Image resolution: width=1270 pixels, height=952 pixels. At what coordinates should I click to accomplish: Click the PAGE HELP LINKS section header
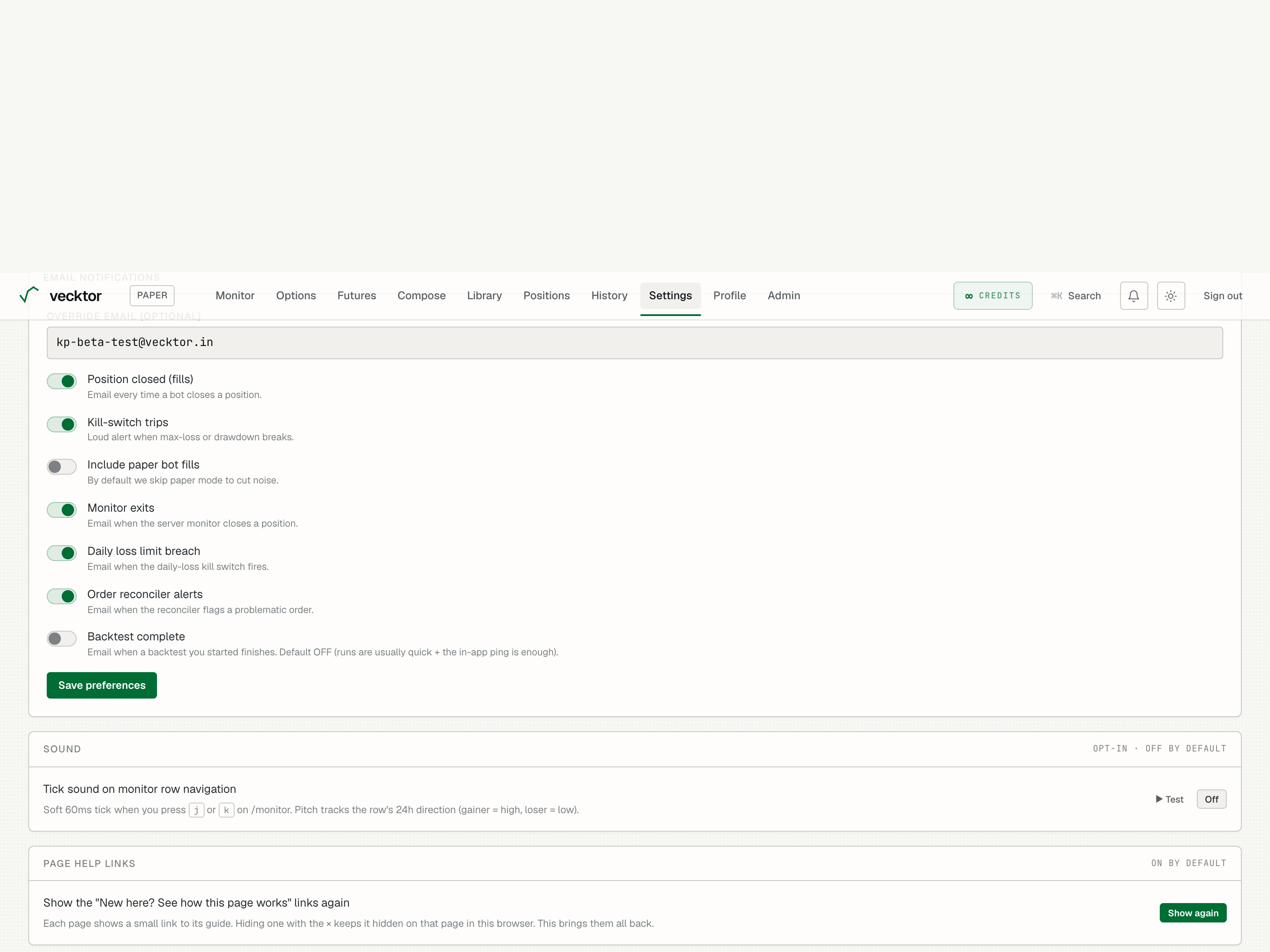click(x=89, y=863)
